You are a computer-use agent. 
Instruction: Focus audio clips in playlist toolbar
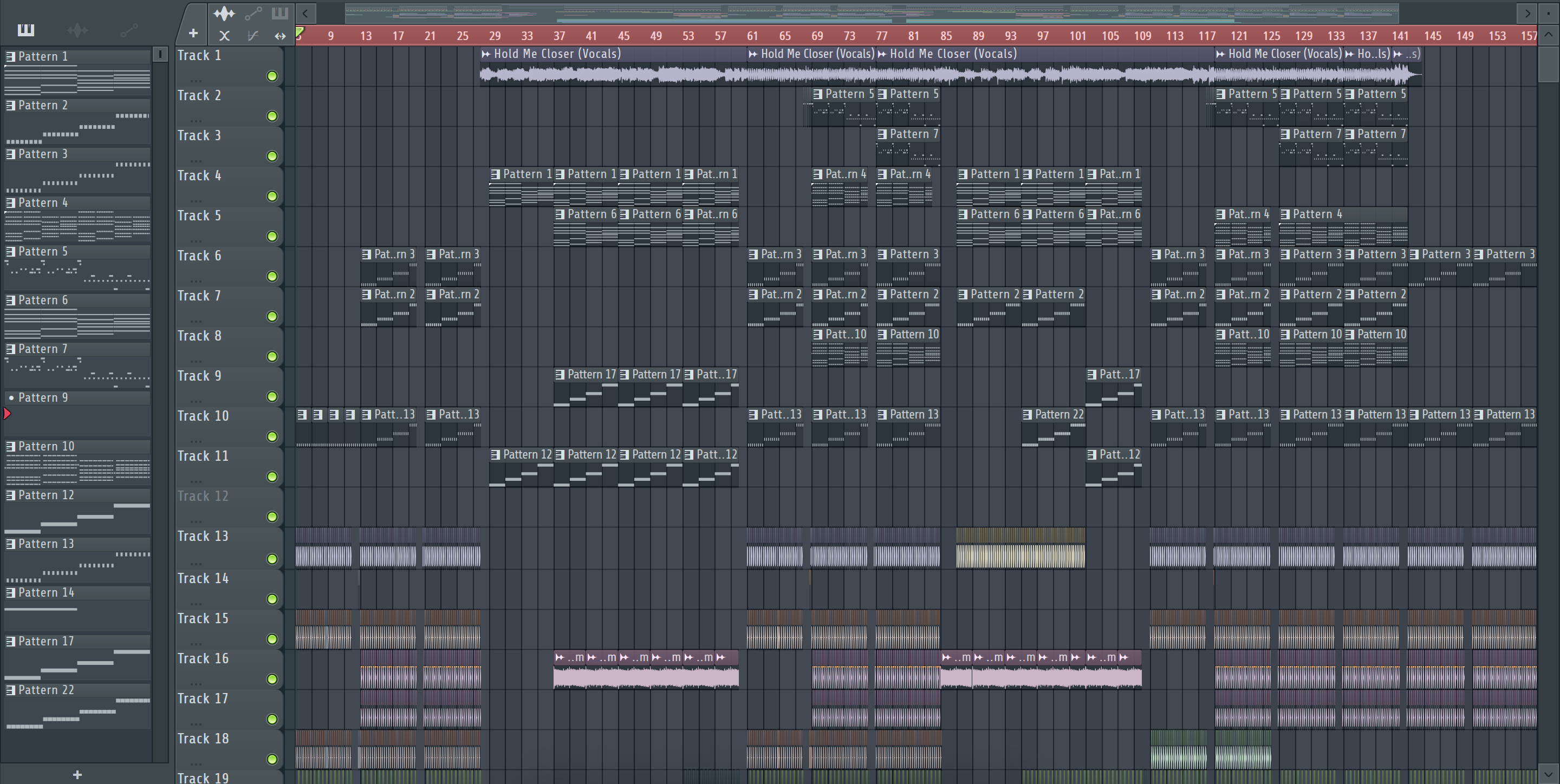click(224, 12)
